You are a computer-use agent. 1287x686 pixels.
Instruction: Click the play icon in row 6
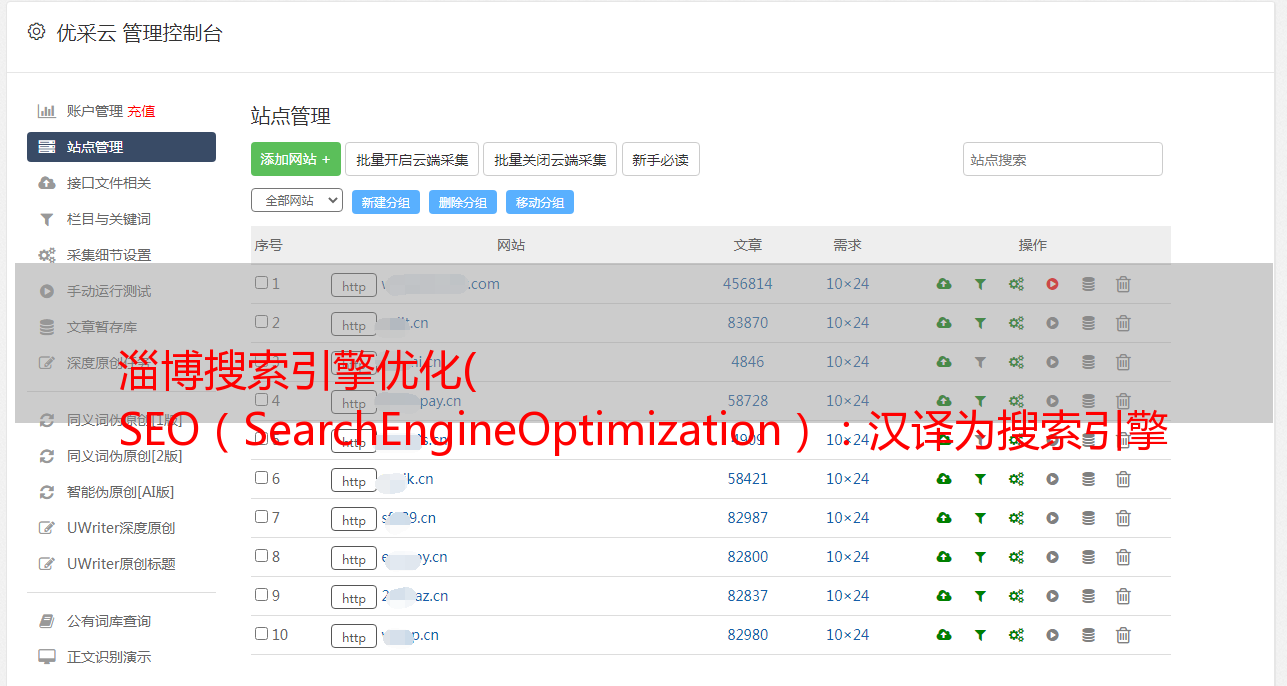coord(1052,479)
